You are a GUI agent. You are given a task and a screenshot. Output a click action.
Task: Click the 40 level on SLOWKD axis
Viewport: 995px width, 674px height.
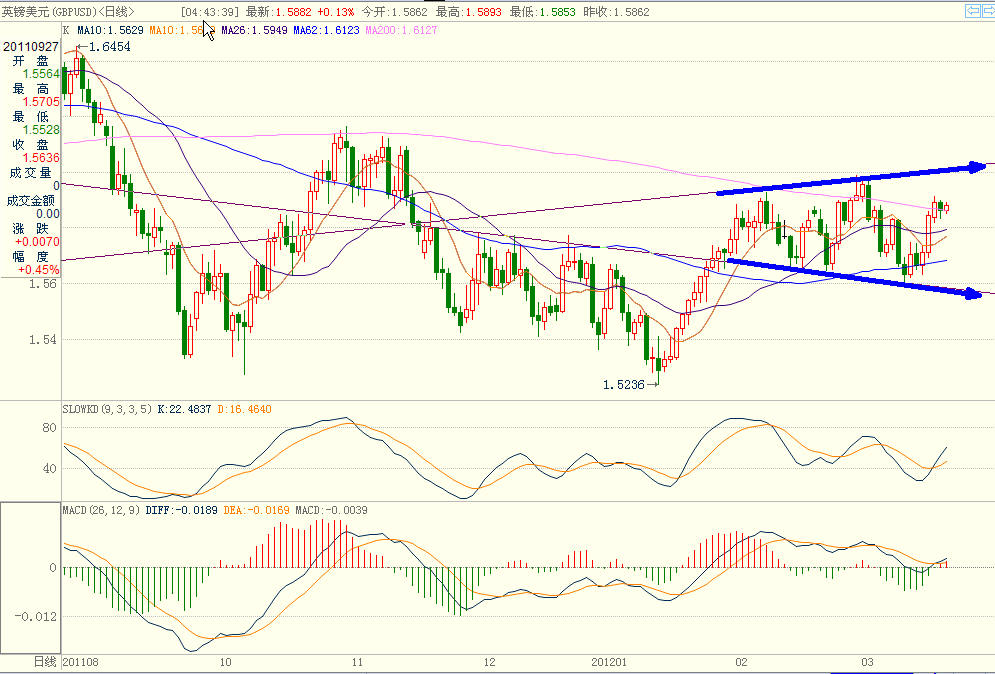click(x=49, y=469)
